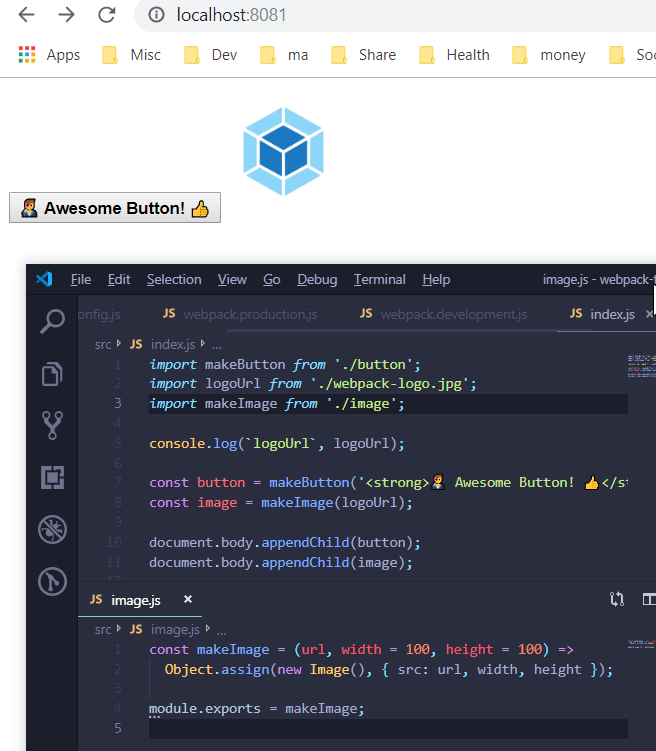
Task: Open the Debug menu
Action: (317, 279)
